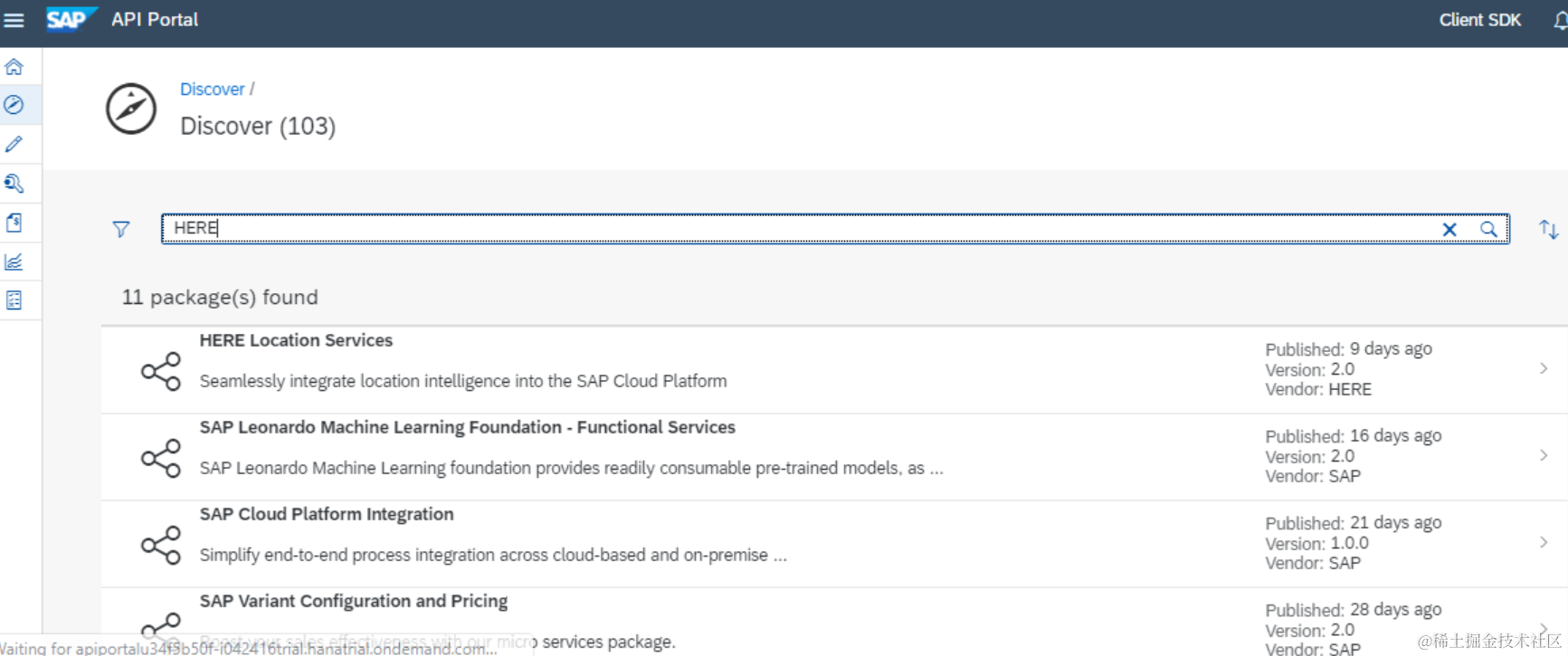1568x656 pixels.
Task: Click 'Simplify end-to-end process integration' description
Action: pyautogui.click(x=493, y=555)
